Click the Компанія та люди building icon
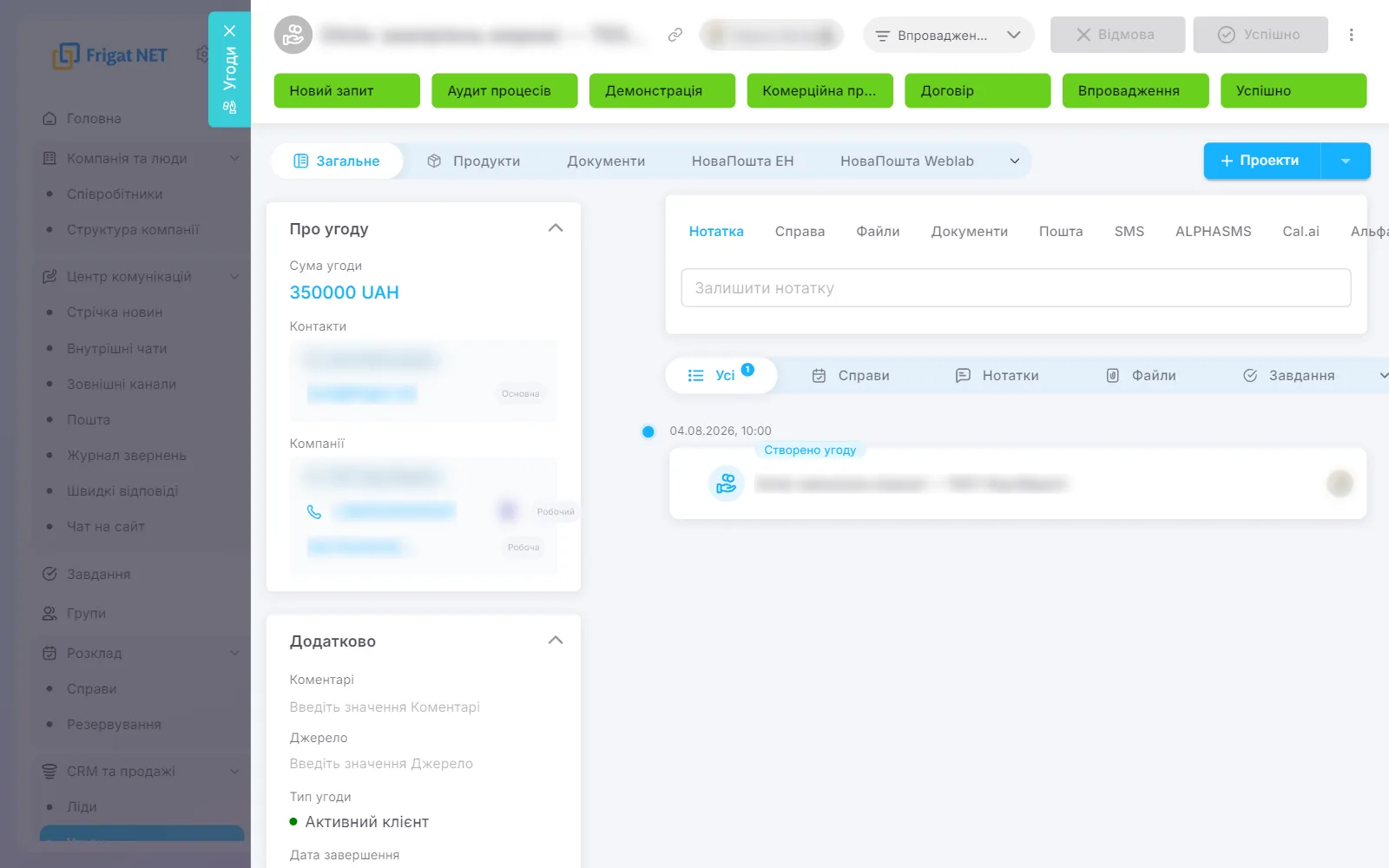 point(49,158)
